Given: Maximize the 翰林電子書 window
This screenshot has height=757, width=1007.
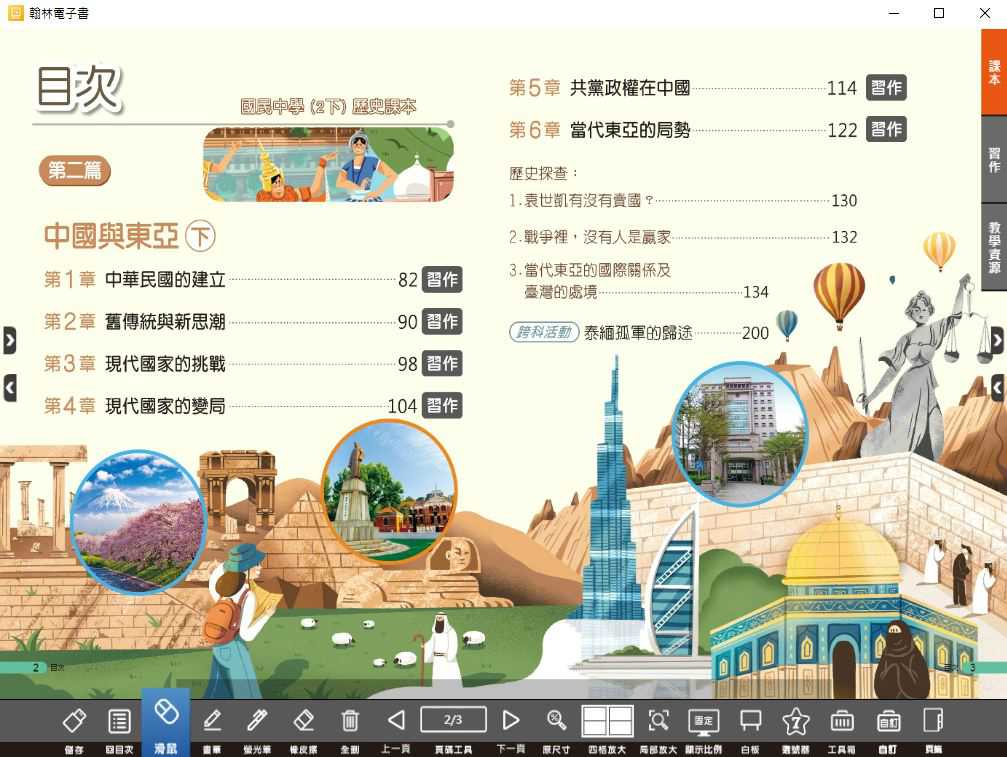Looking at the screenshot, I should (938, 13).
